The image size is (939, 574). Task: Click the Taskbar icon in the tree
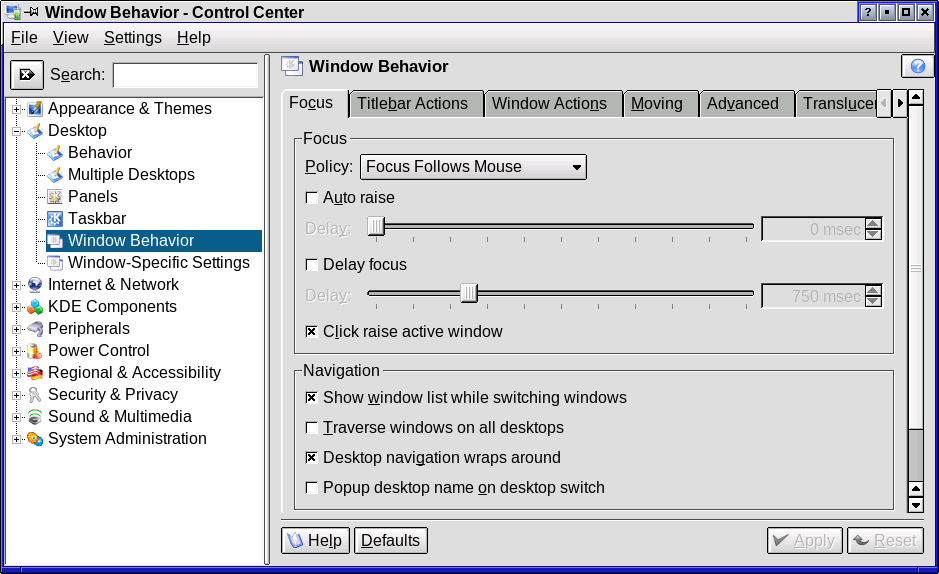point(55,218)
